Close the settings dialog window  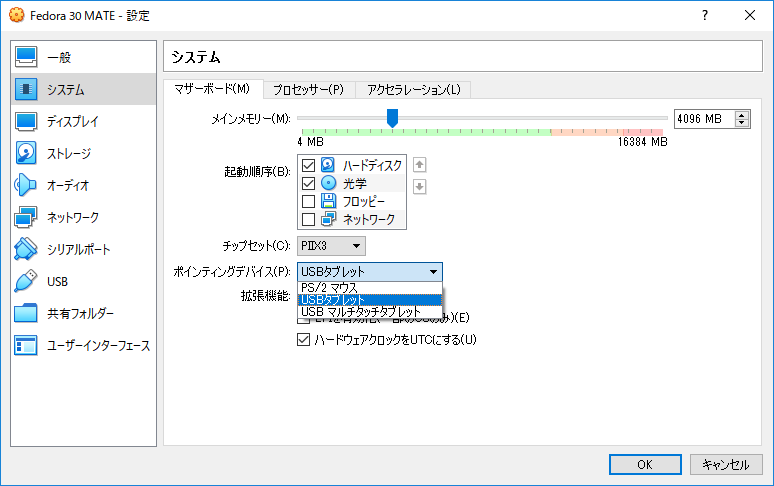(x=750, y=15)
